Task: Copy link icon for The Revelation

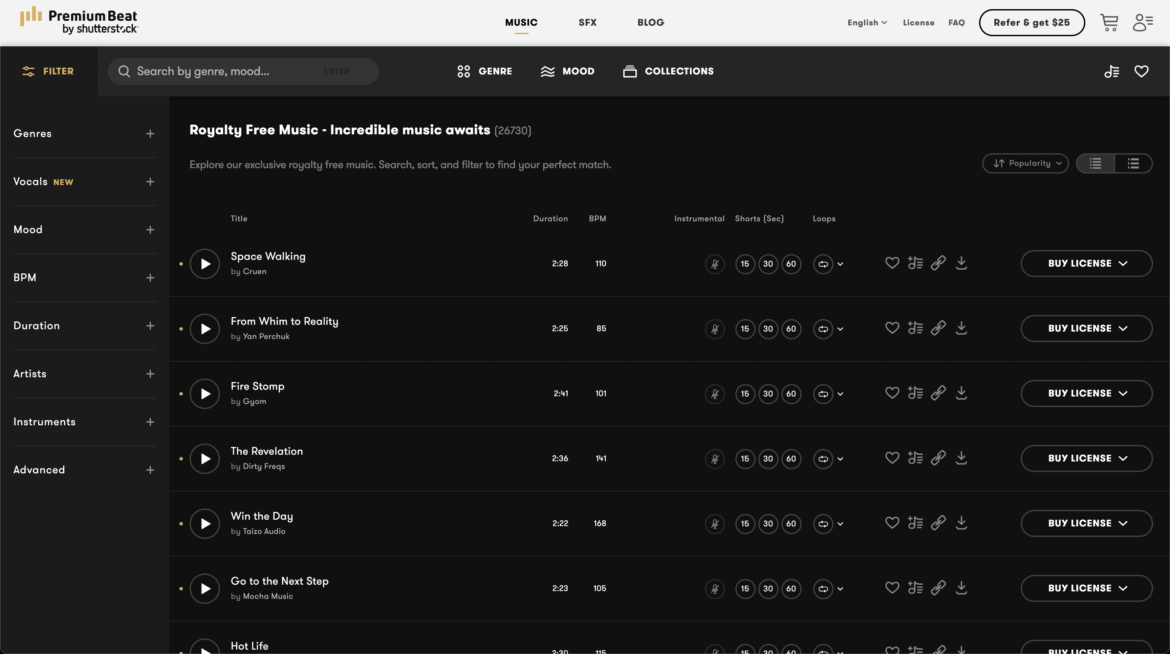Action: click(938, 458)
